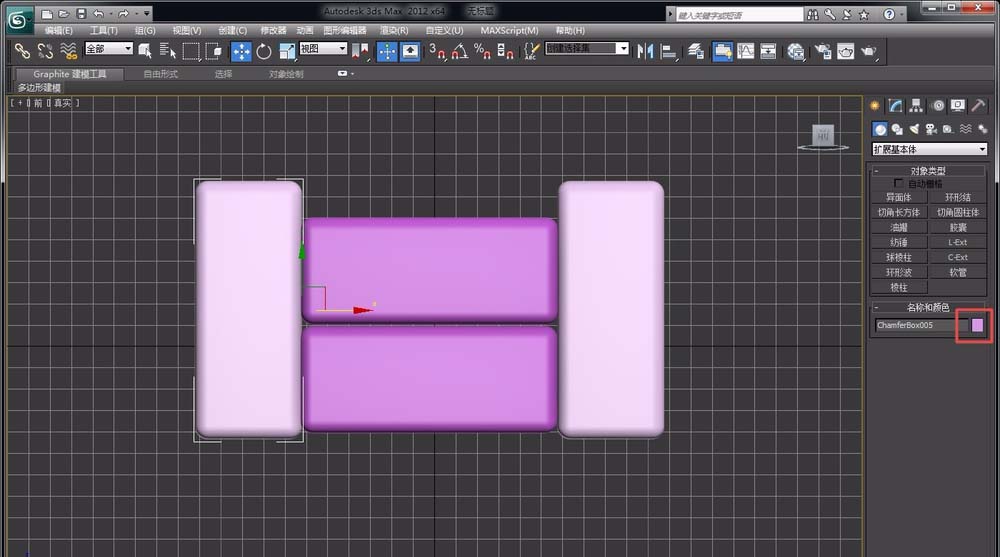
Task: Click the Save File floppy icon
Action: 81,13
